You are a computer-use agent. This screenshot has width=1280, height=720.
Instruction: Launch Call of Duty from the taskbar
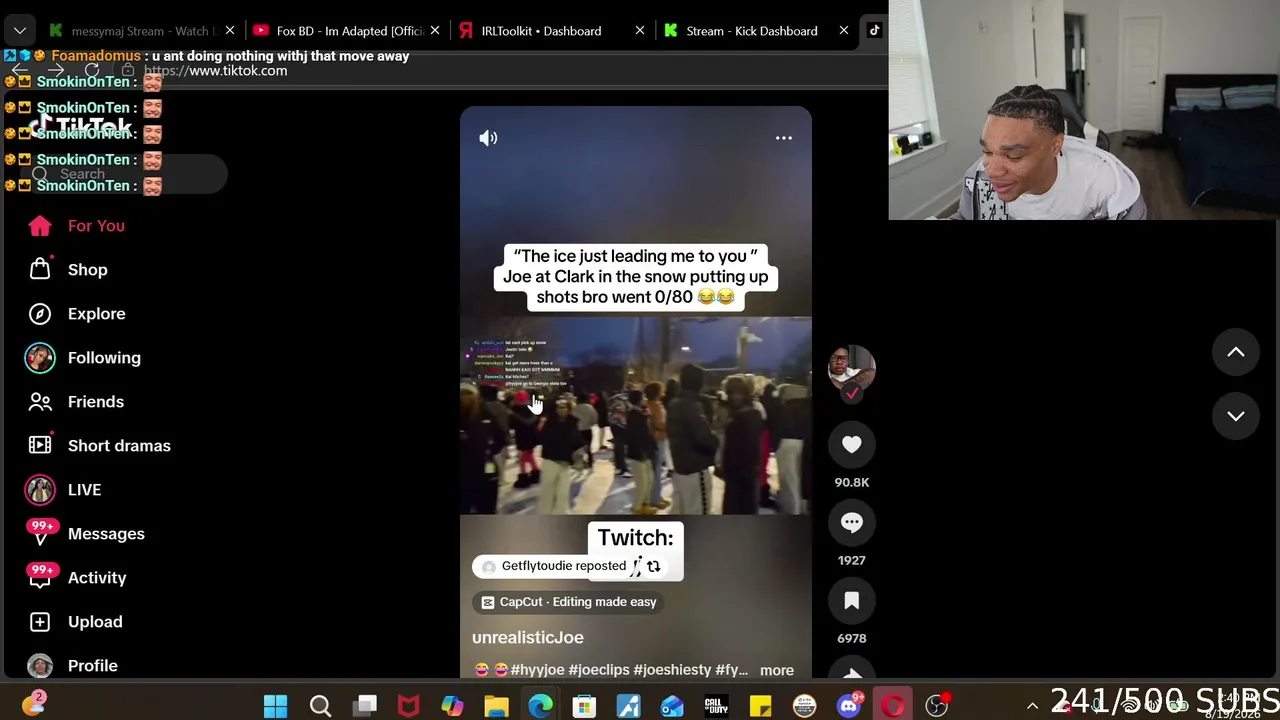(x=716, y=706)
